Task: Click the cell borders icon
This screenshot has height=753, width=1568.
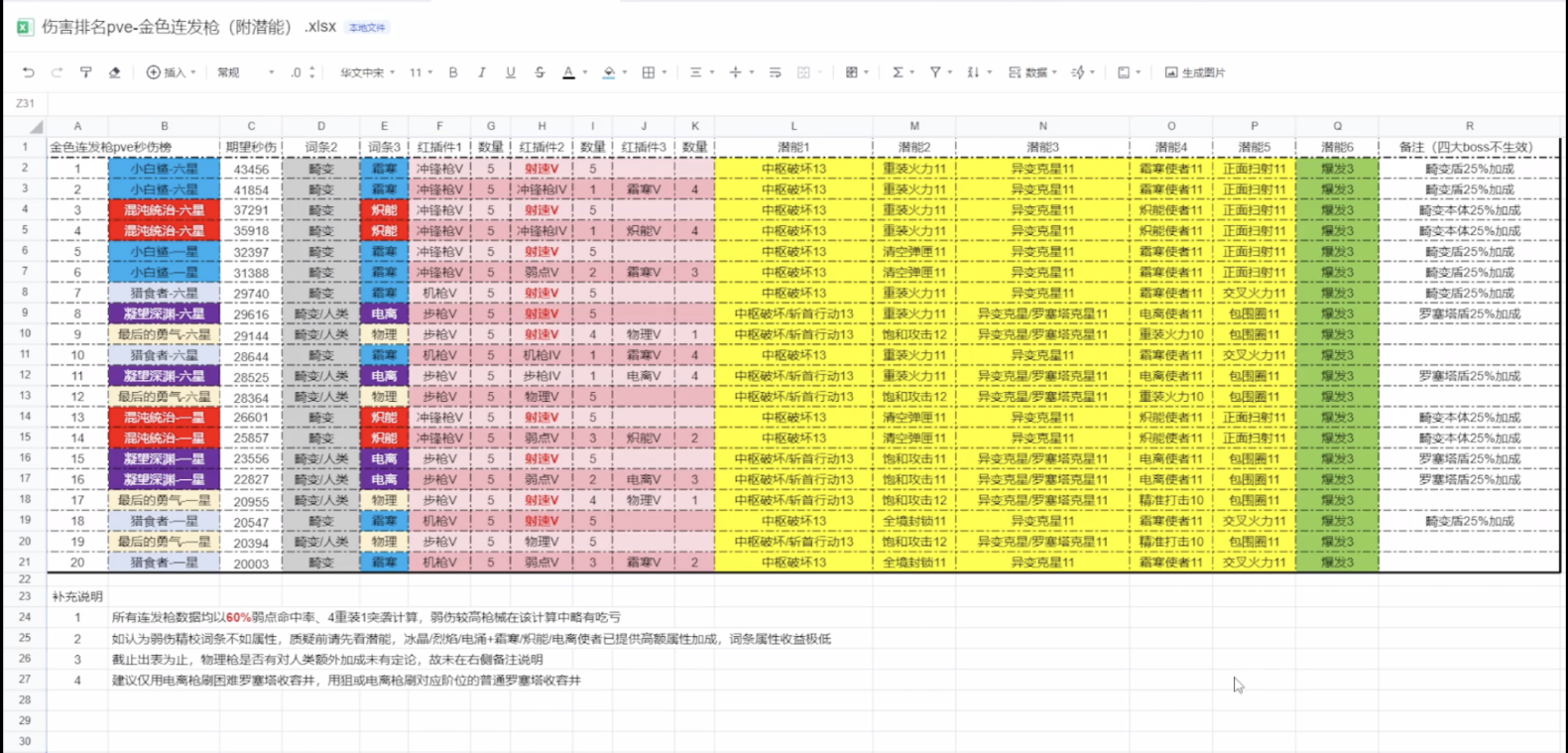Action: coord(649,72)
